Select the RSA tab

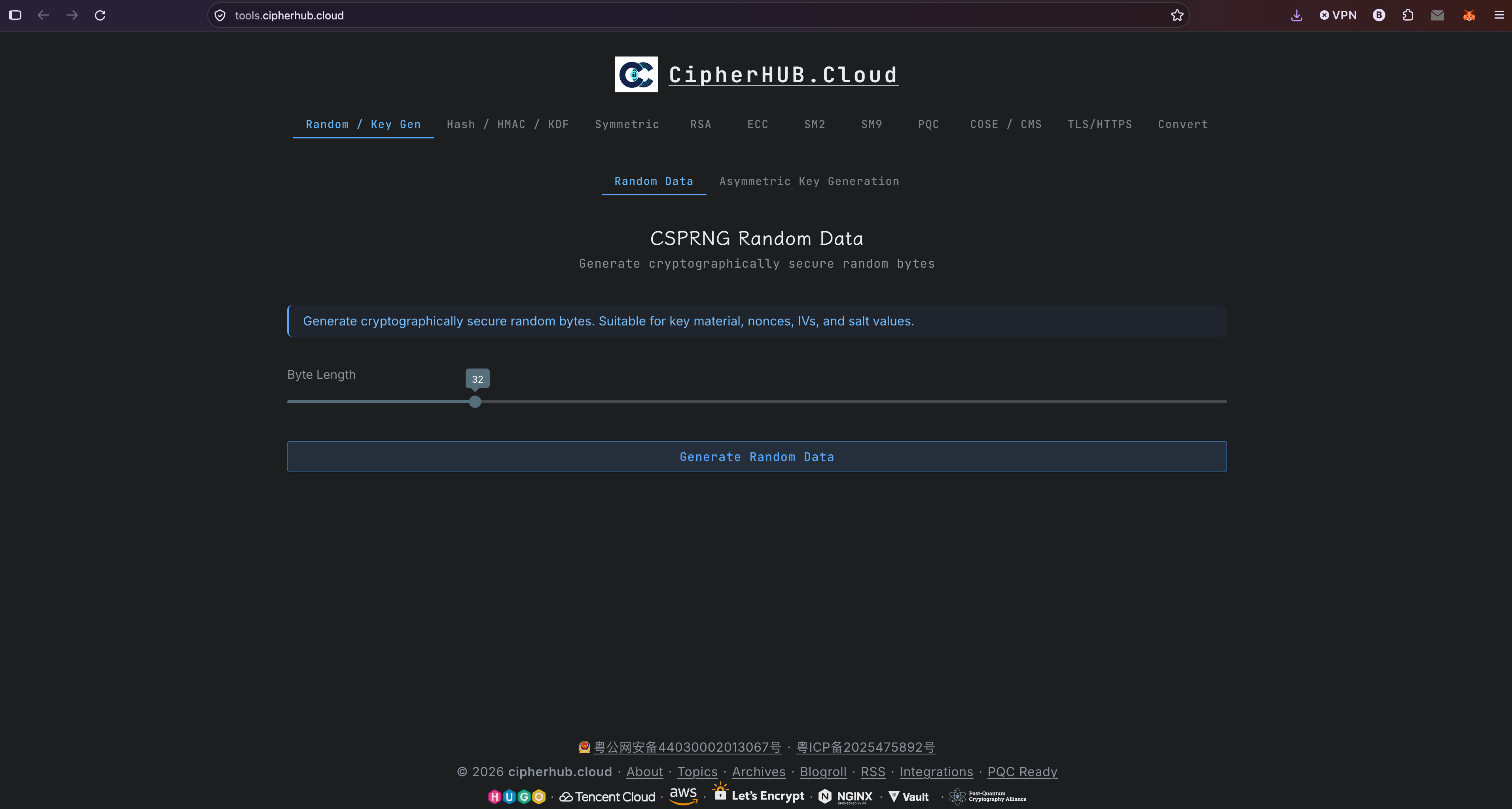(701, 125)
